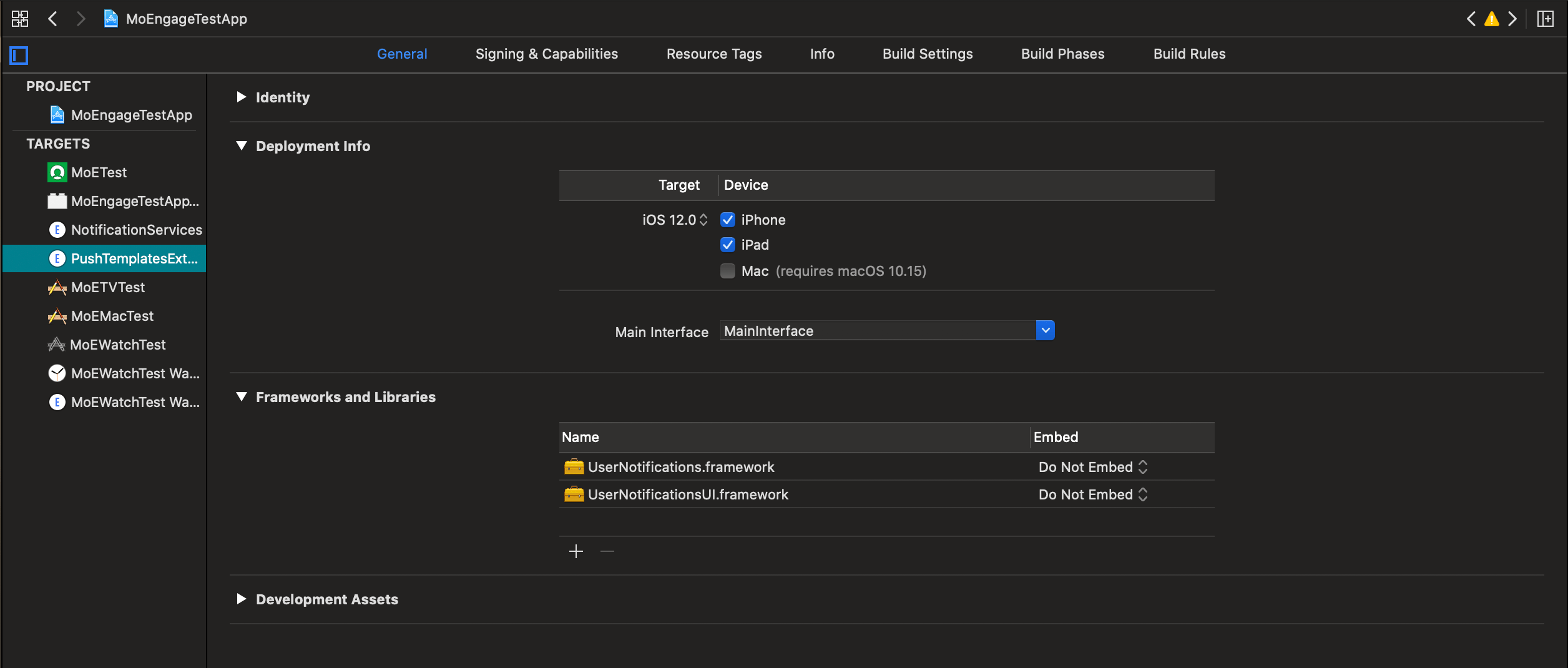1568x668 pixels.
Task: Collapse the Deployment Info section
Action: [x=242, y=145]
